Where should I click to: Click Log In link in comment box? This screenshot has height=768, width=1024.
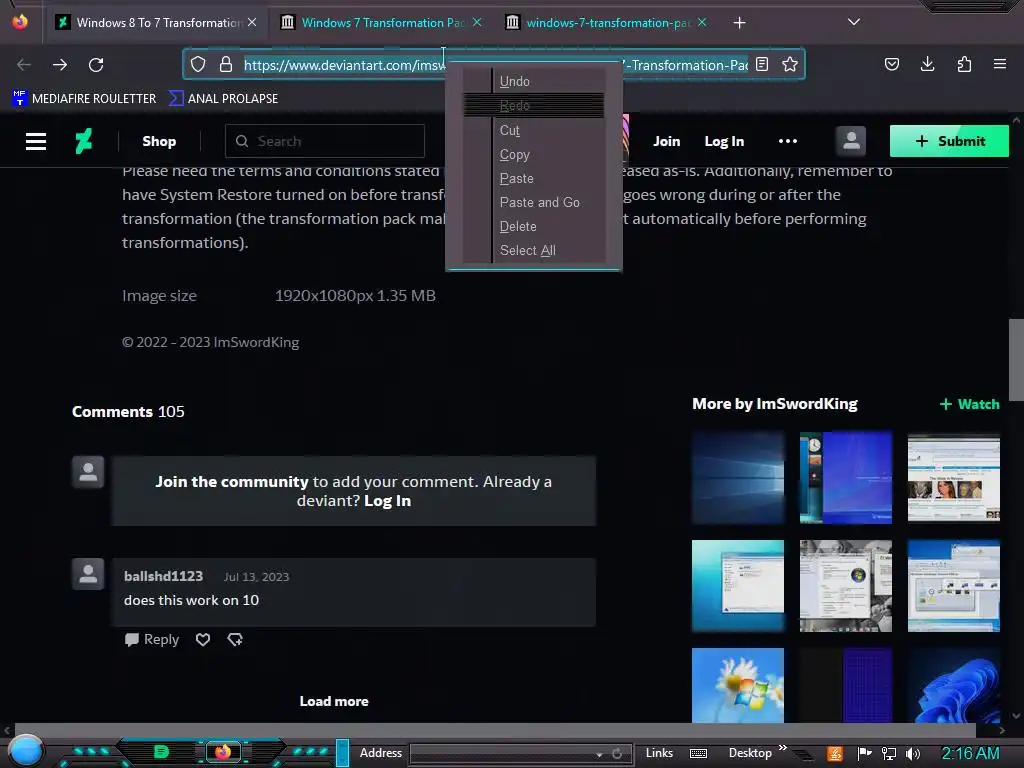point(387,501)
